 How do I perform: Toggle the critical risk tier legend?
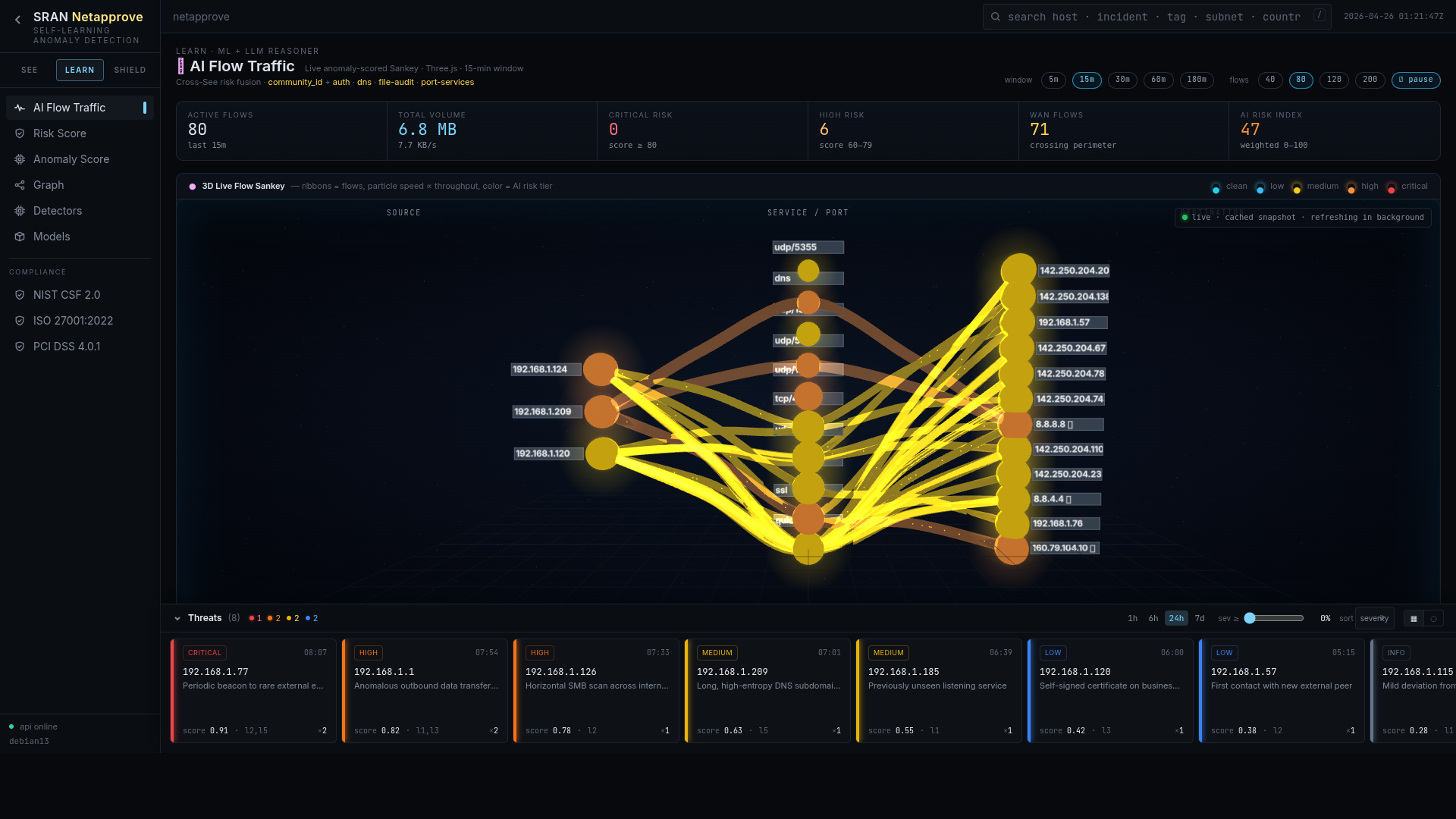(1405, 186)
